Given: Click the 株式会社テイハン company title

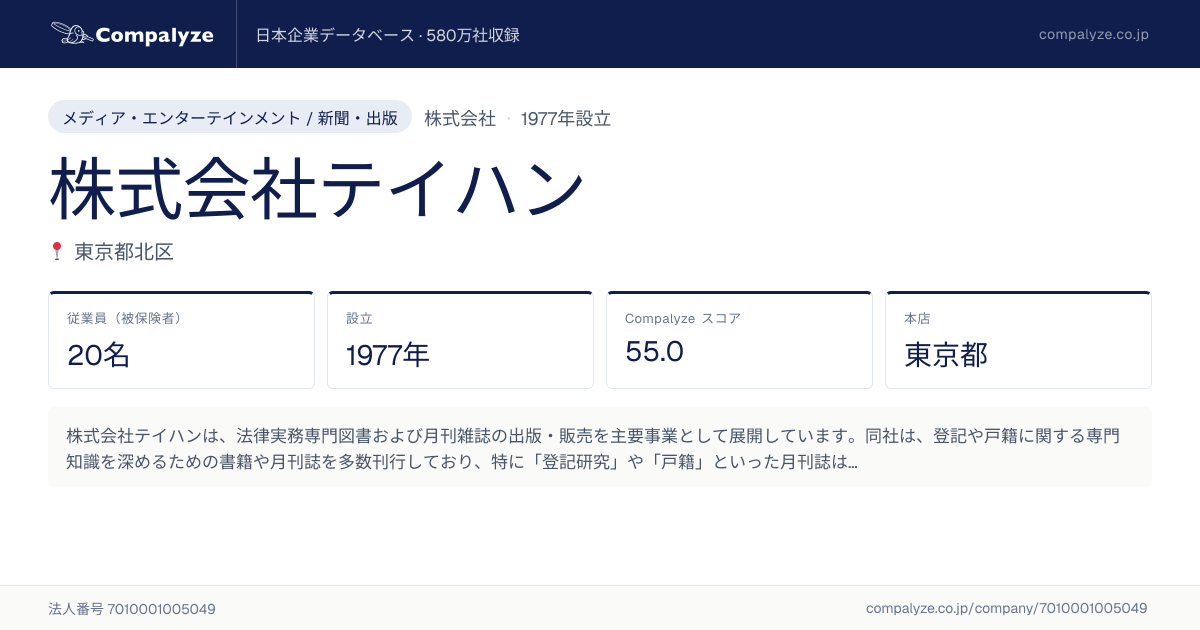Looking at the screenshot, I should [316, 187].
